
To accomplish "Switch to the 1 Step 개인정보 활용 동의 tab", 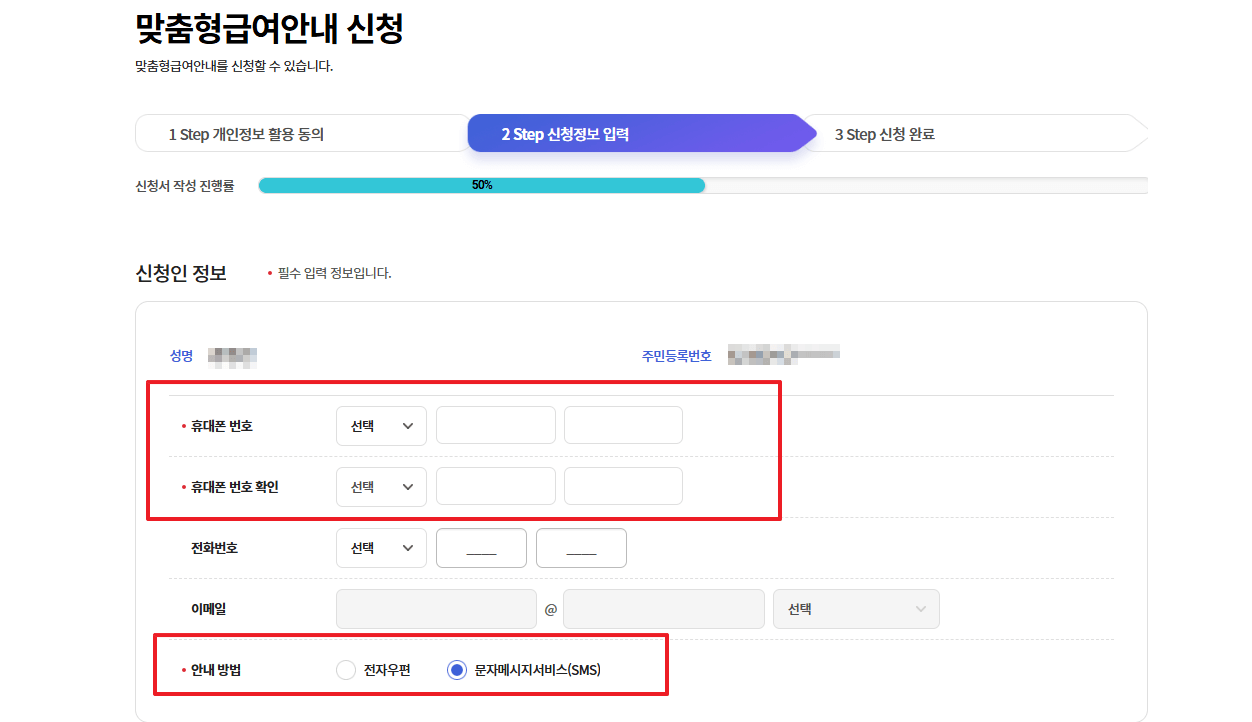I will (300, 132).
